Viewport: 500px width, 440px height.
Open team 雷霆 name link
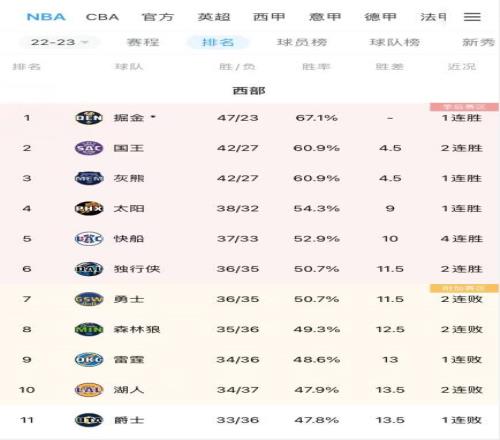129,360
